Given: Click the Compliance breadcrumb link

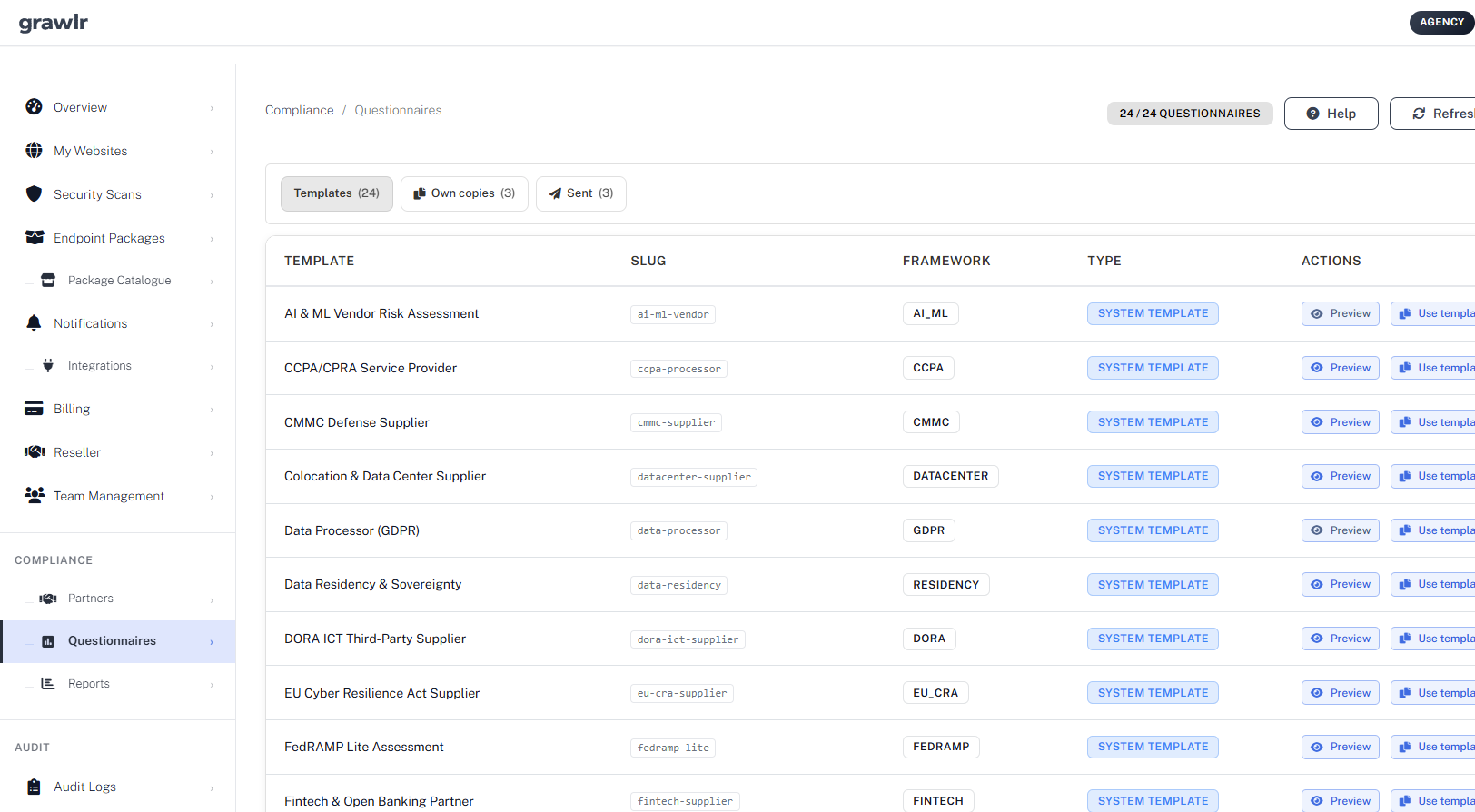Looking at the screenshot, I should pos(300,110).
